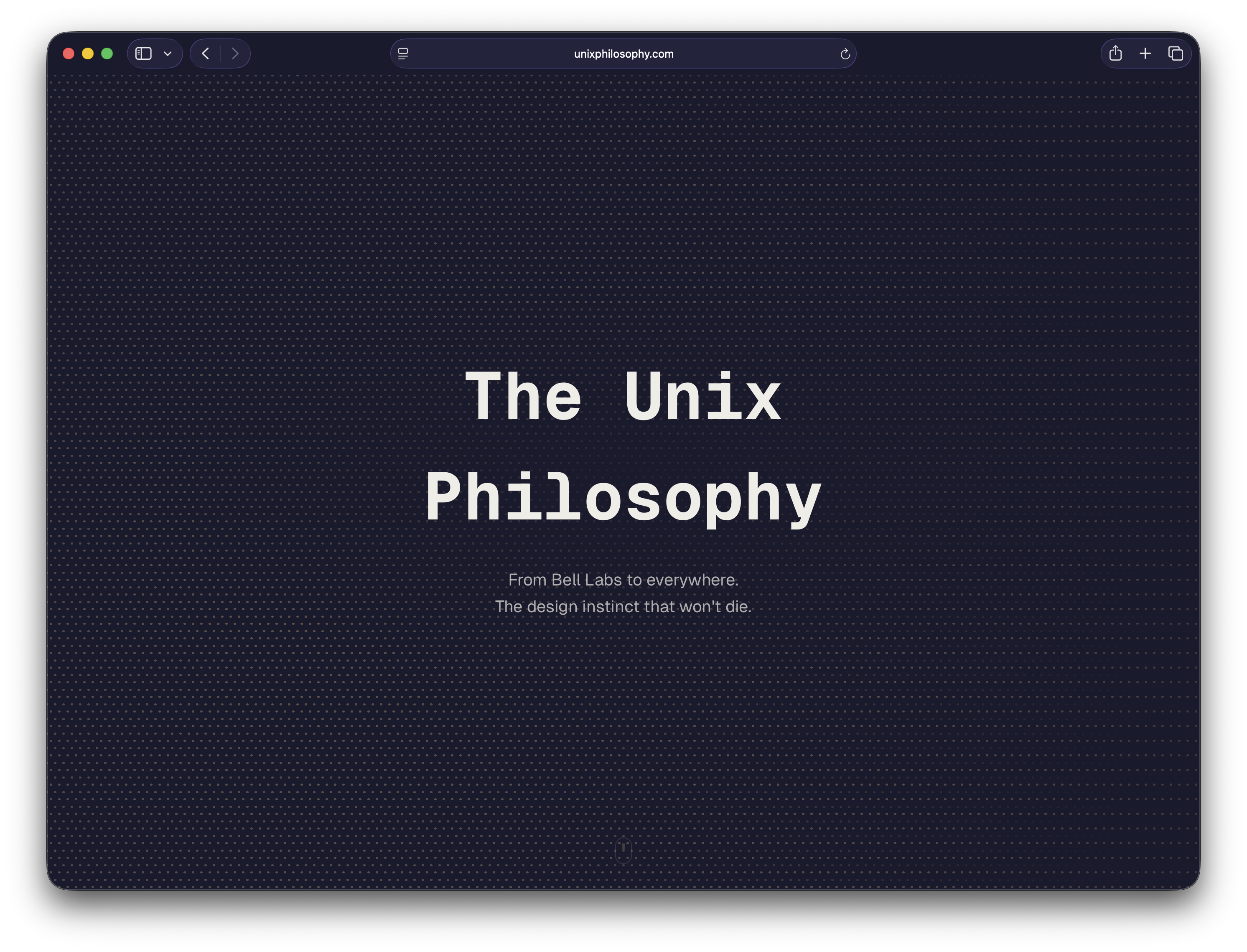Click the design instinct that won't die text

tap(623, 606)
